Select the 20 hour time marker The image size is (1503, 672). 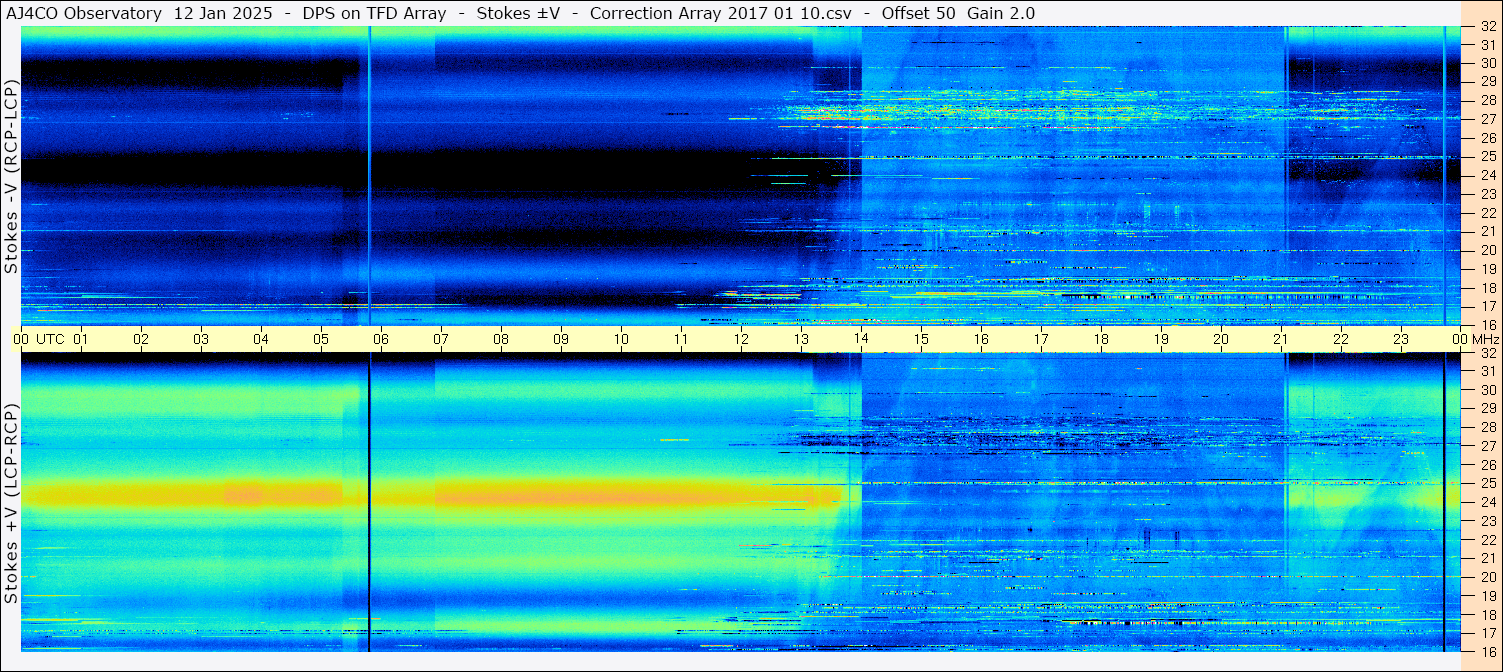point(1221,339)
